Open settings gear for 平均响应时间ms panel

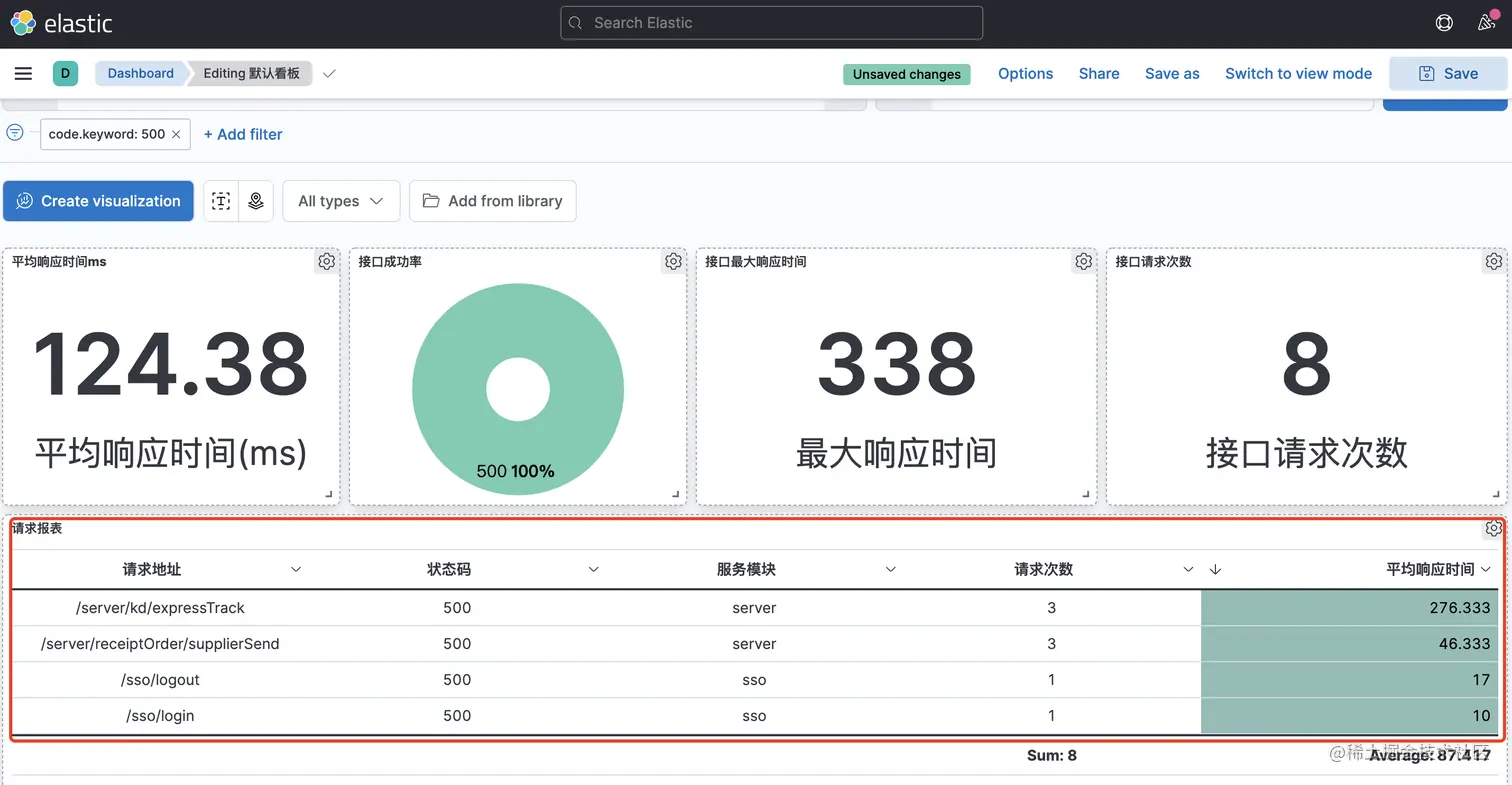[x=327, y=261]
